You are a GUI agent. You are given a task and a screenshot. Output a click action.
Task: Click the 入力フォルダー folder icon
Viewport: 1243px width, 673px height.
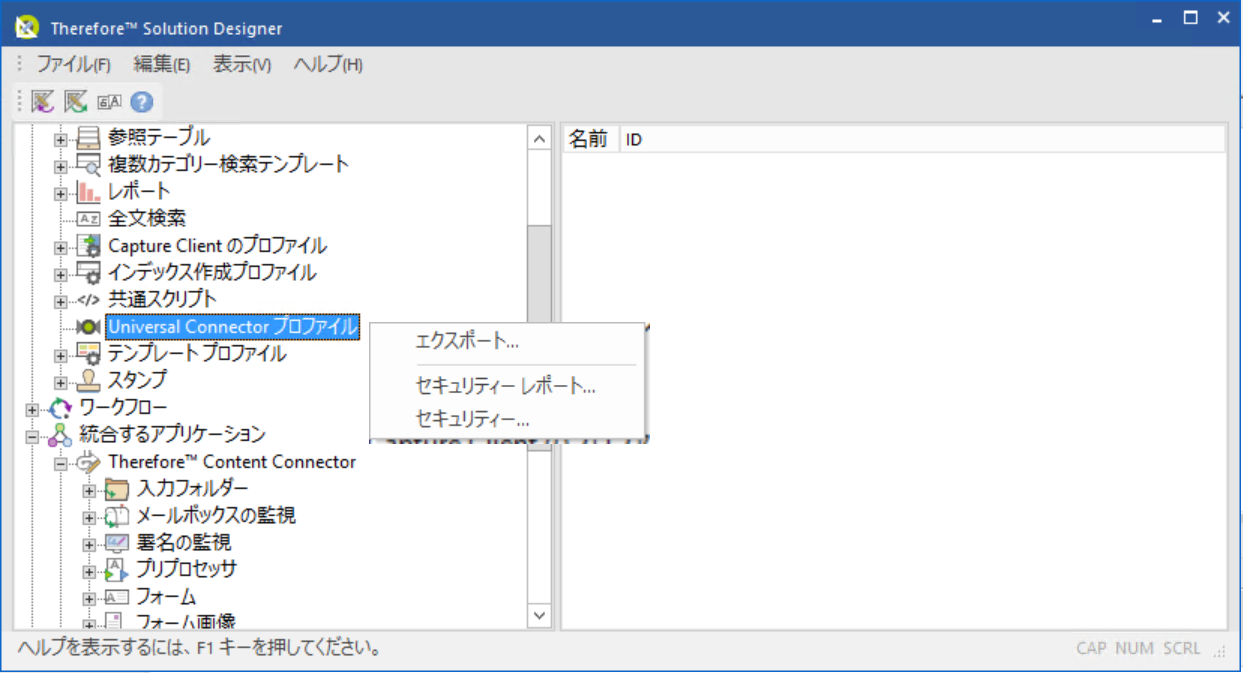point(117,488)
